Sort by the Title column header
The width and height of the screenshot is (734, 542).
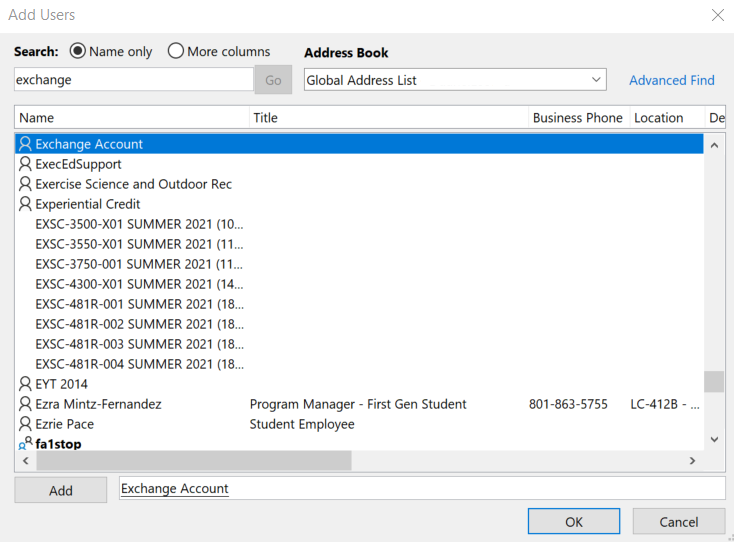coord(389,118)
